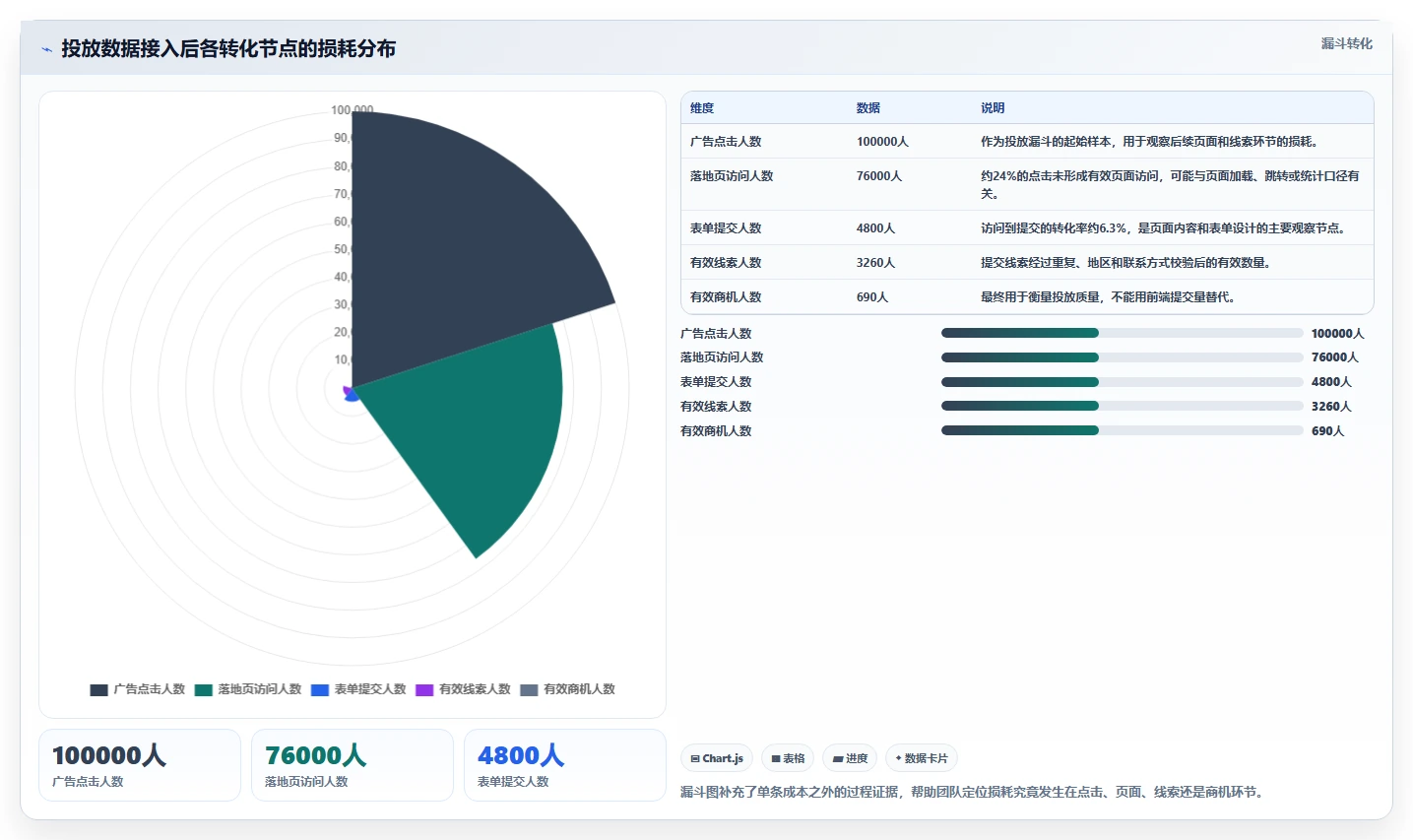1413x840 pixels.
Task: Click the 广告点击人数 table row cell
Action: coord(726,142)
